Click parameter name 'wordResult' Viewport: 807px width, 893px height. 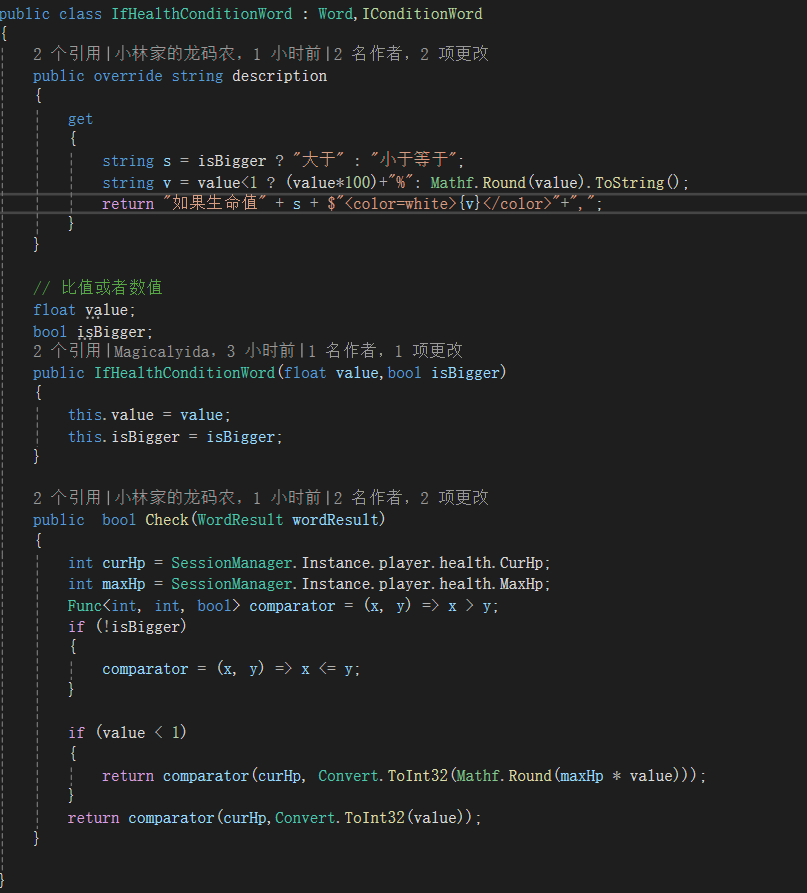coord(335,519)
